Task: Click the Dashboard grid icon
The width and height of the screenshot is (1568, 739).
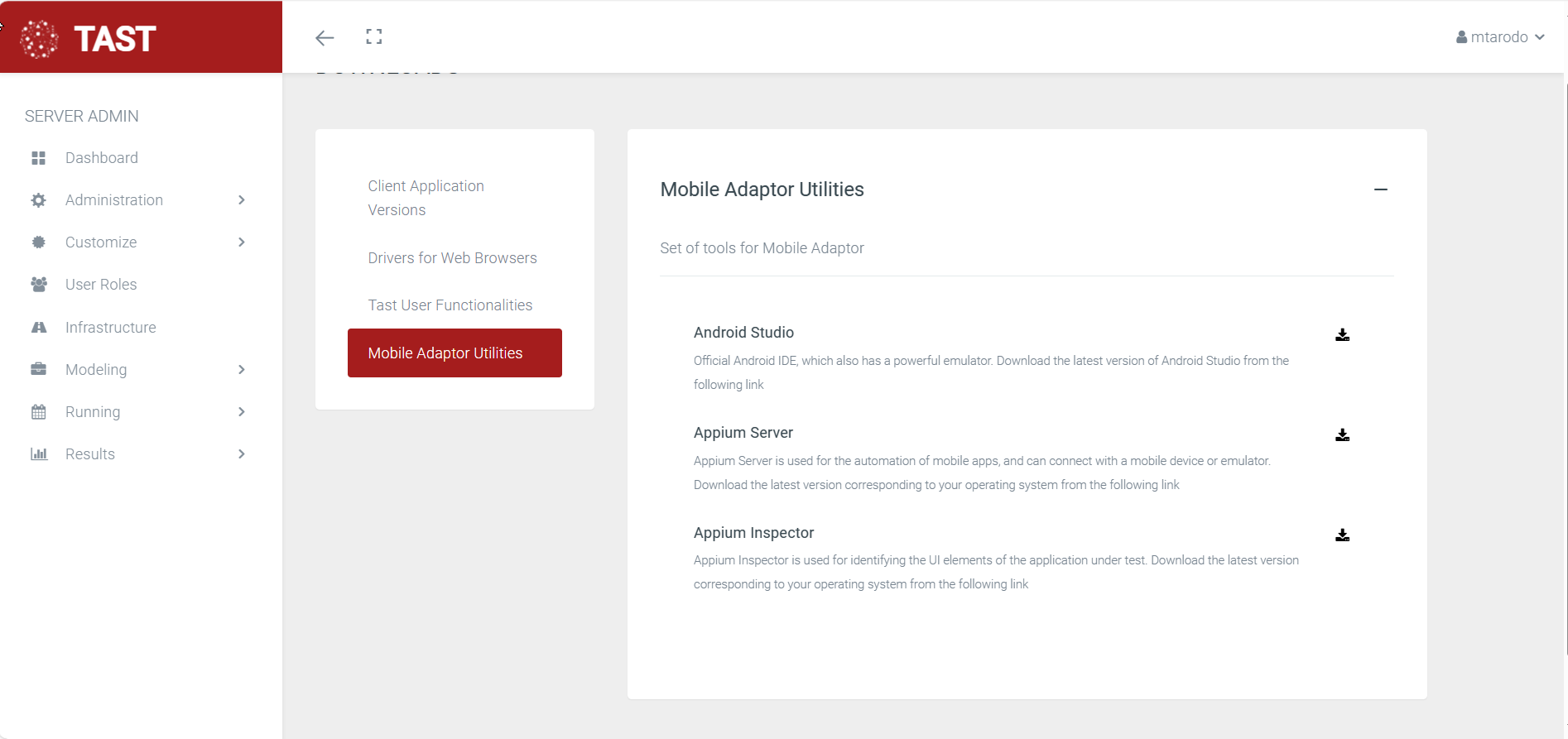Action: pyautogui.click(x=39, y=158)
